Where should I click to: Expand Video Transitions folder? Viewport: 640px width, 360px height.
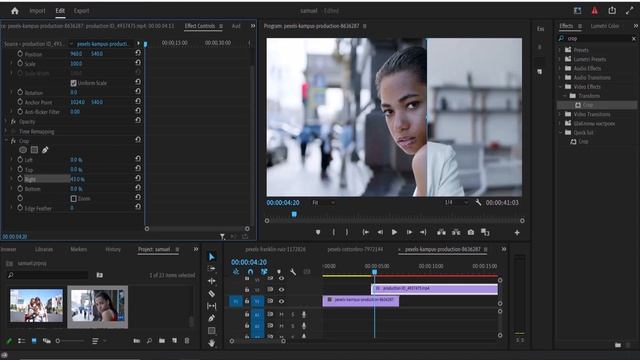pos(560,114)
